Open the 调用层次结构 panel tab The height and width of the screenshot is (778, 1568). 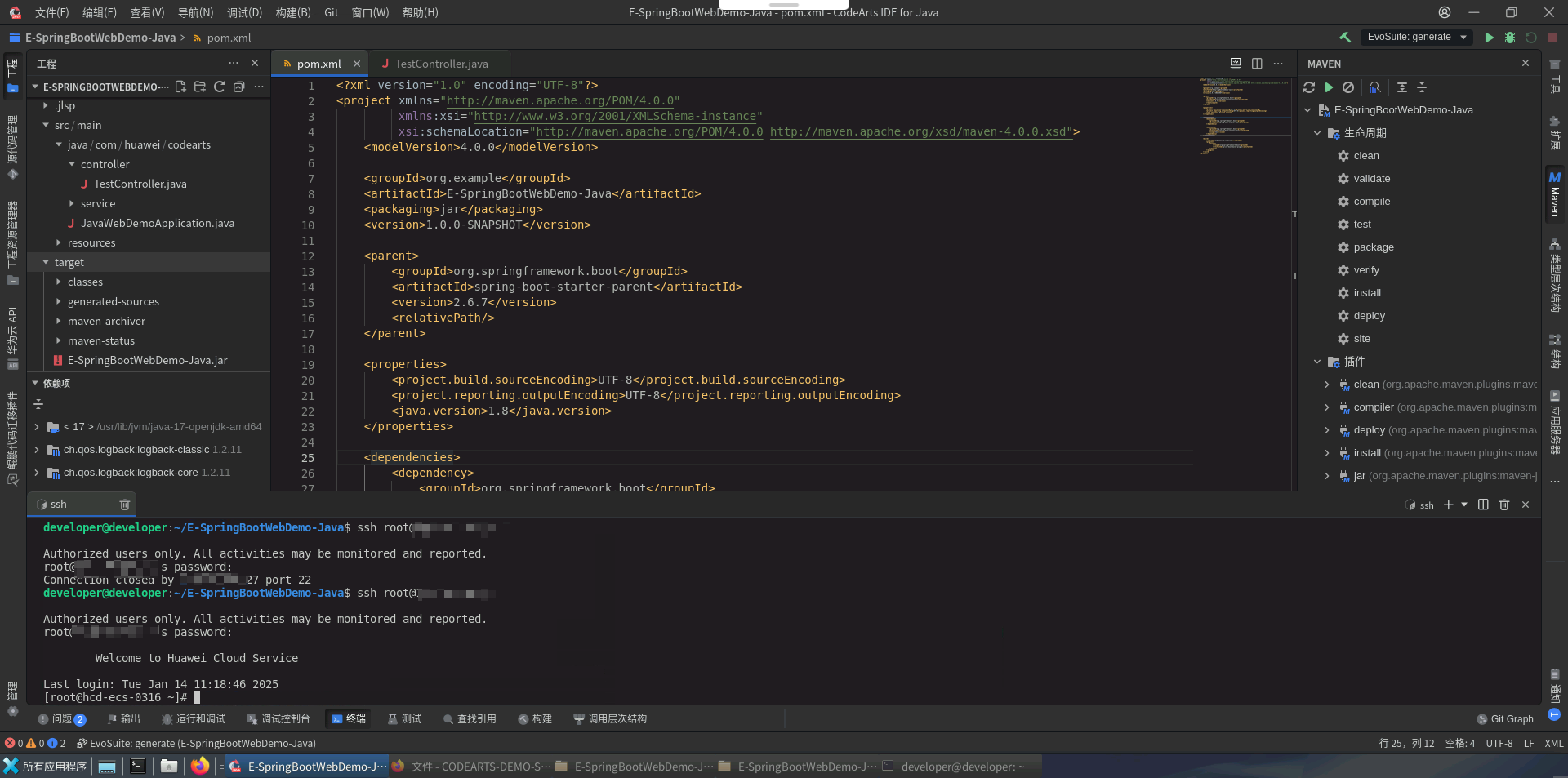(x=610, y=718)
